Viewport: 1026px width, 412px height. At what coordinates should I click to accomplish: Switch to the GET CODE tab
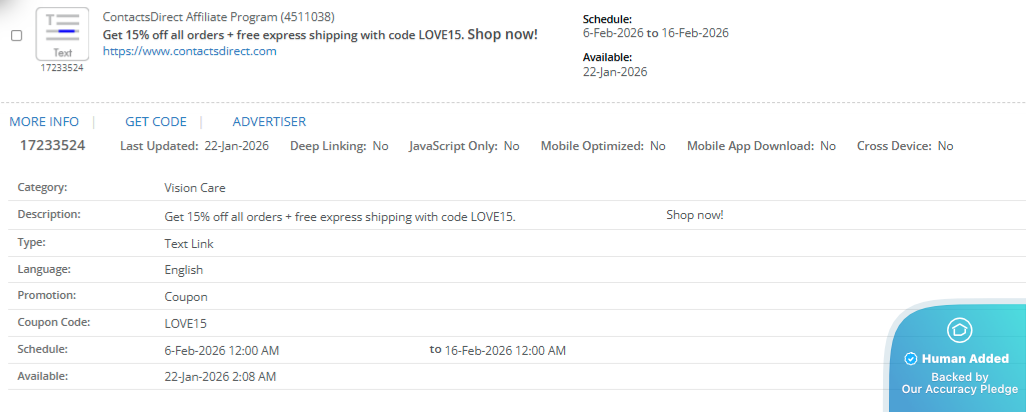coord(156,122)
